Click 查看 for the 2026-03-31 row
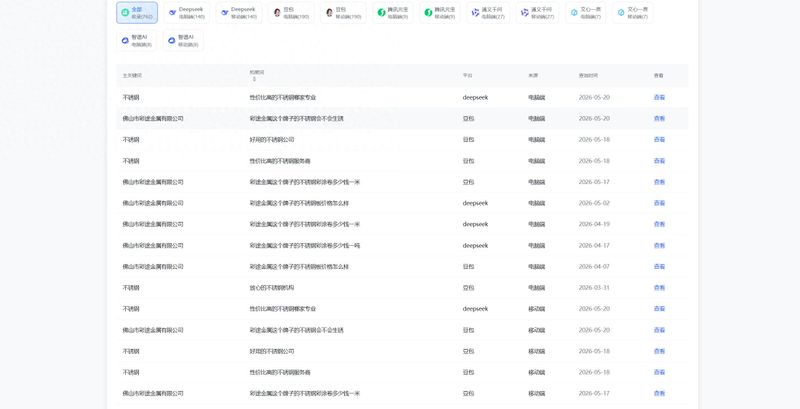 pyautogui.click(x=659, y=288)
